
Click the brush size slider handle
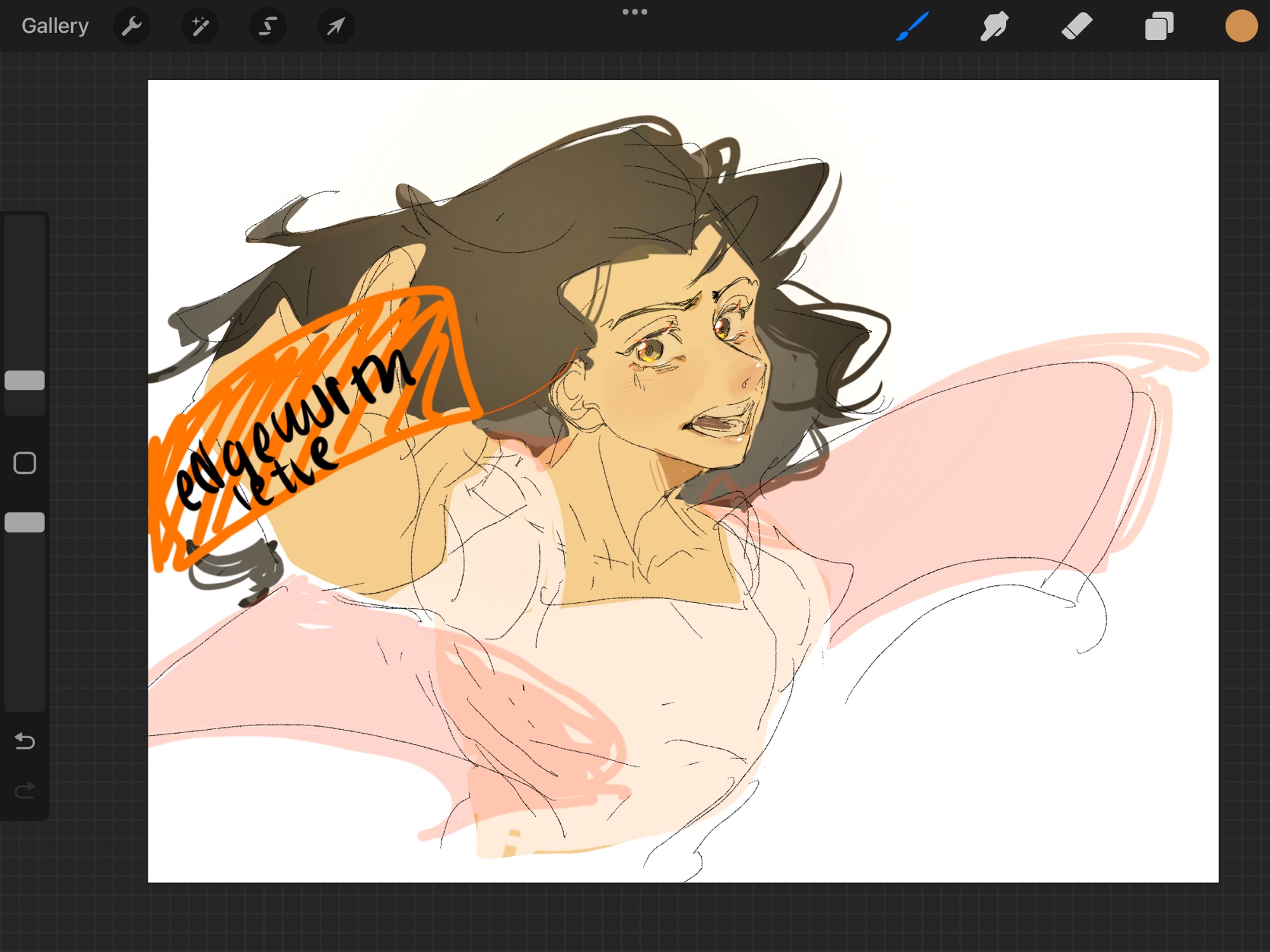(25, 380)
